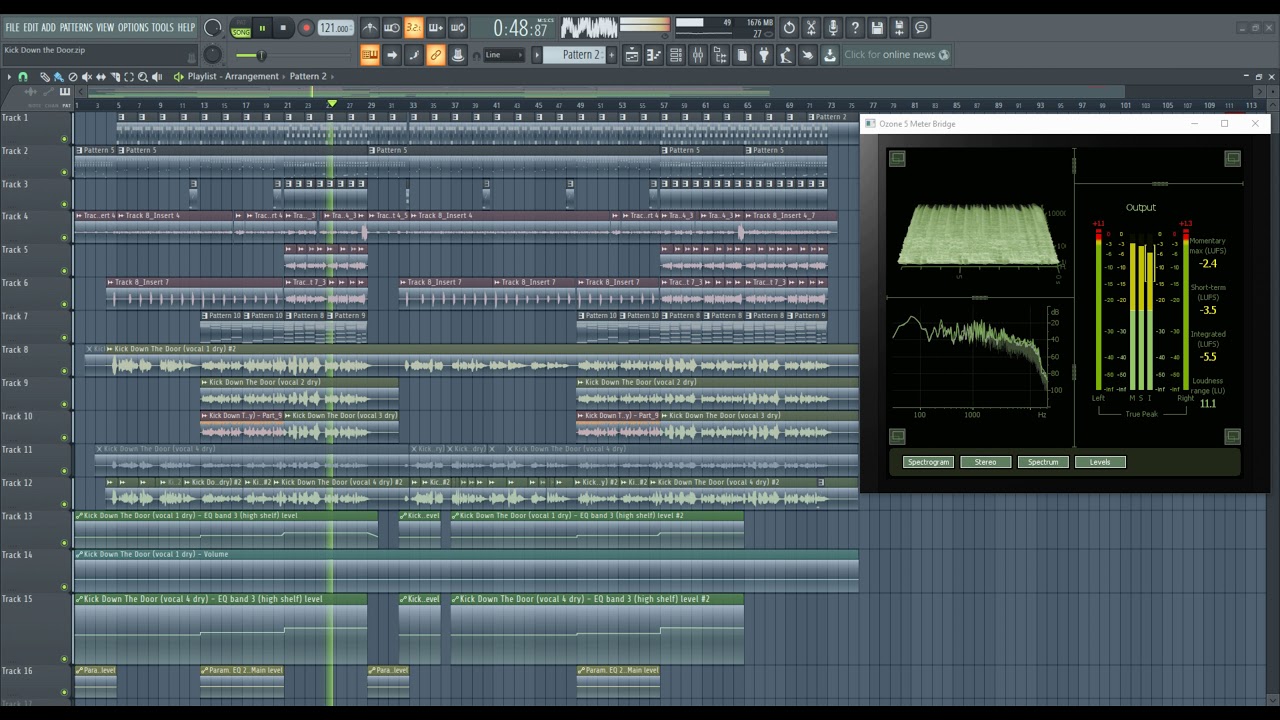Toggle wait for input to start

pyautogui.click(x=392, y=28)
